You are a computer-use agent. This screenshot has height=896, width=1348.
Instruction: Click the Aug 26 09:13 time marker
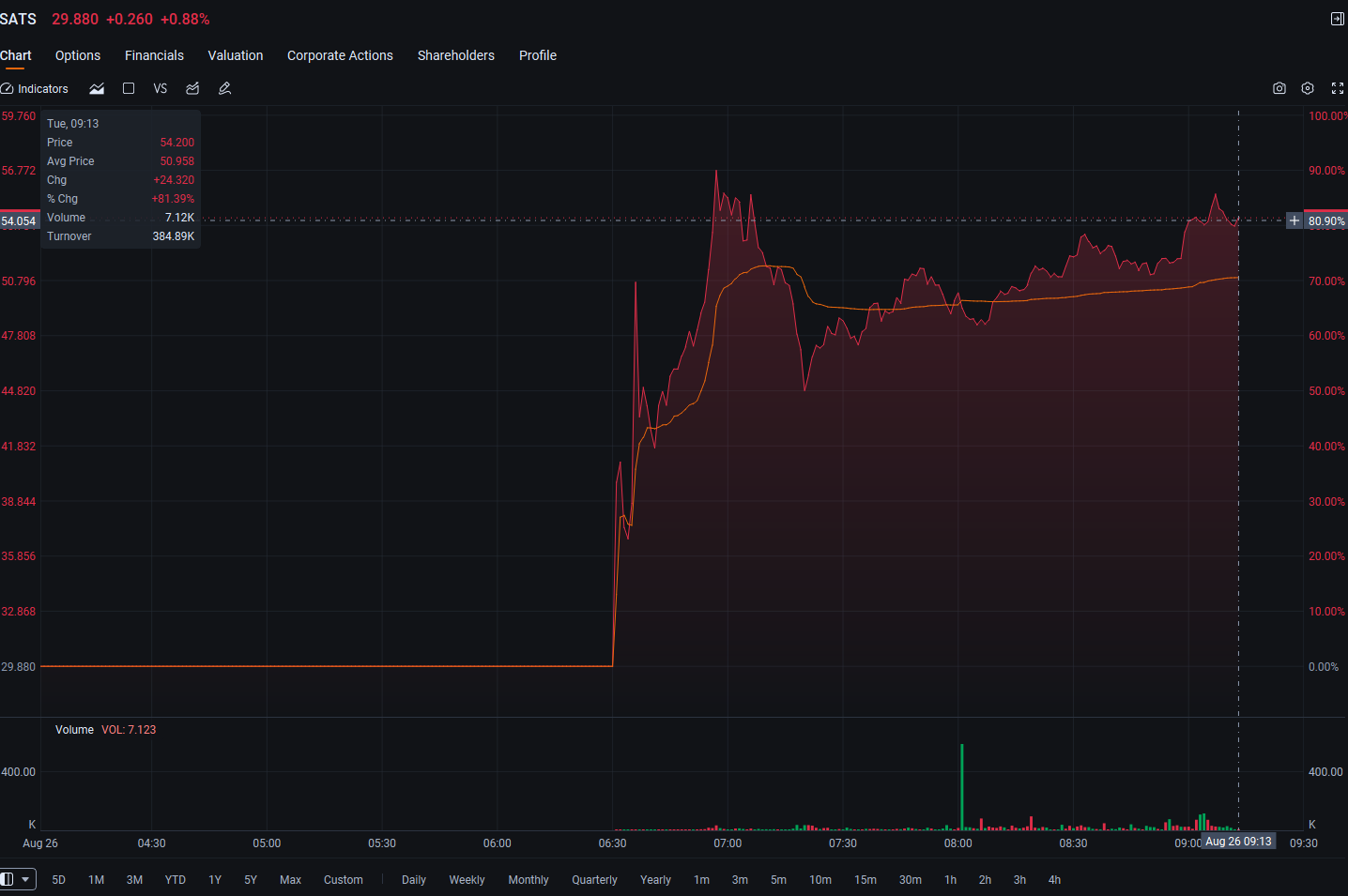[x=1238, y=842]
